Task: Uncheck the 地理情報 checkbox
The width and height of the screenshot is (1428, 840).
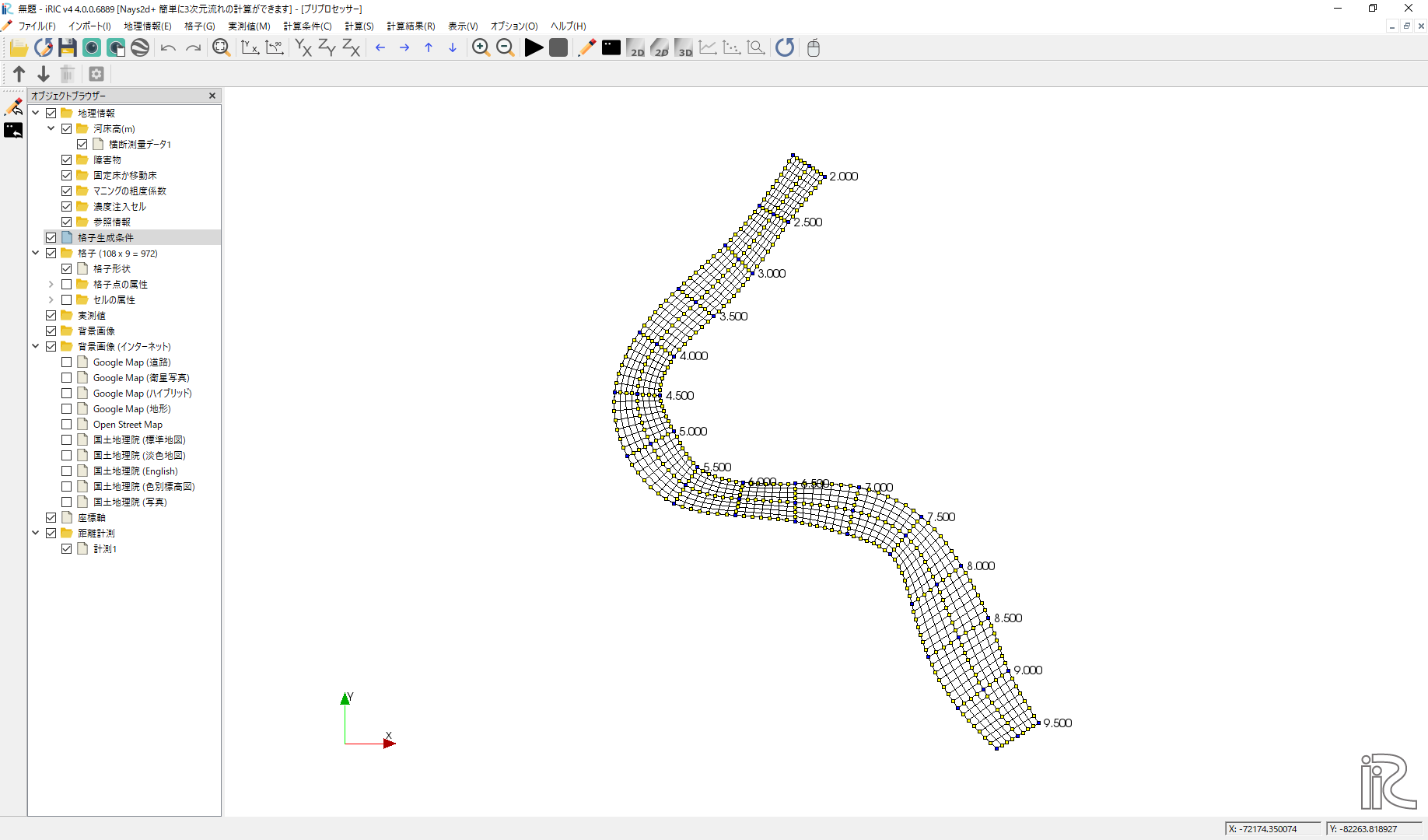Action: point(51,113)
